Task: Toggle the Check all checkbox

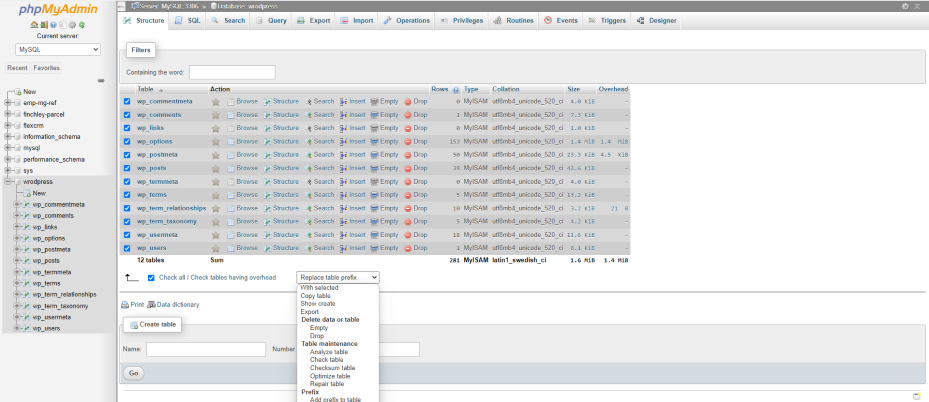Action: pos(151,277)
